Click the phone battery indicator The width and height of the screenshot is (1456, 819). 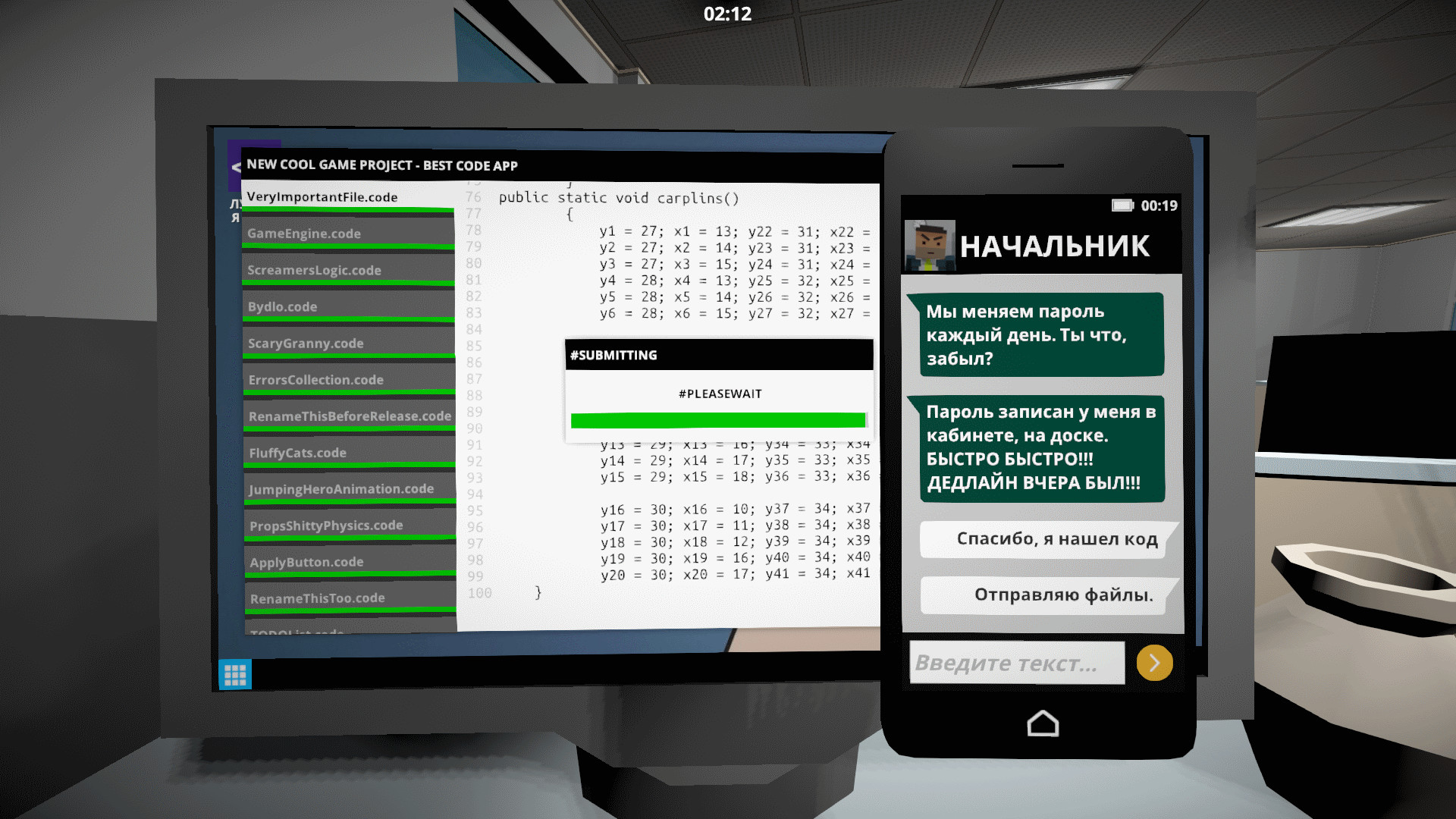pos(1122,206)
